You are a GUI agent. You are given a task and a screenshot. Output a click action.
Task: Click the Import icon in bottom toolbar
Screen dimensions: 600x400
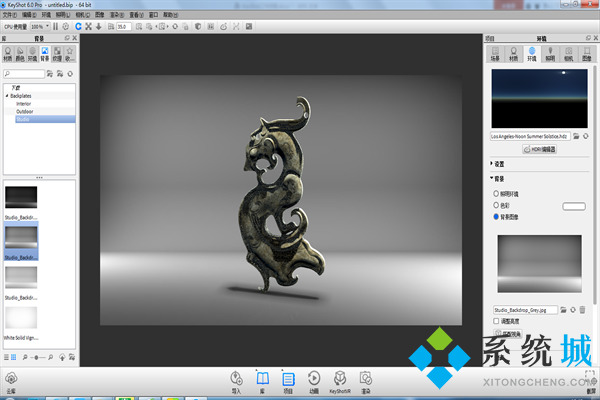[x=237, y=380]
